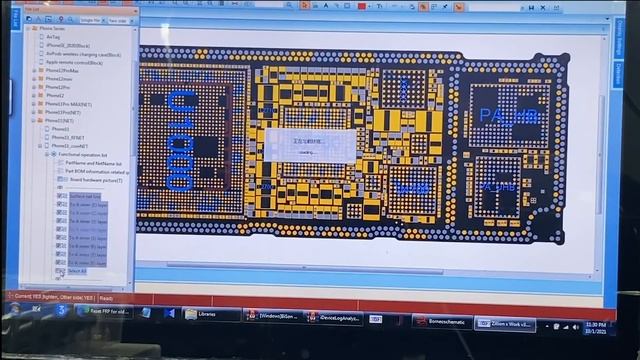The height and width of the screenshot is (360, 640).
Task: Show hidden icons arrow in system tray
Action: point(547,326)
